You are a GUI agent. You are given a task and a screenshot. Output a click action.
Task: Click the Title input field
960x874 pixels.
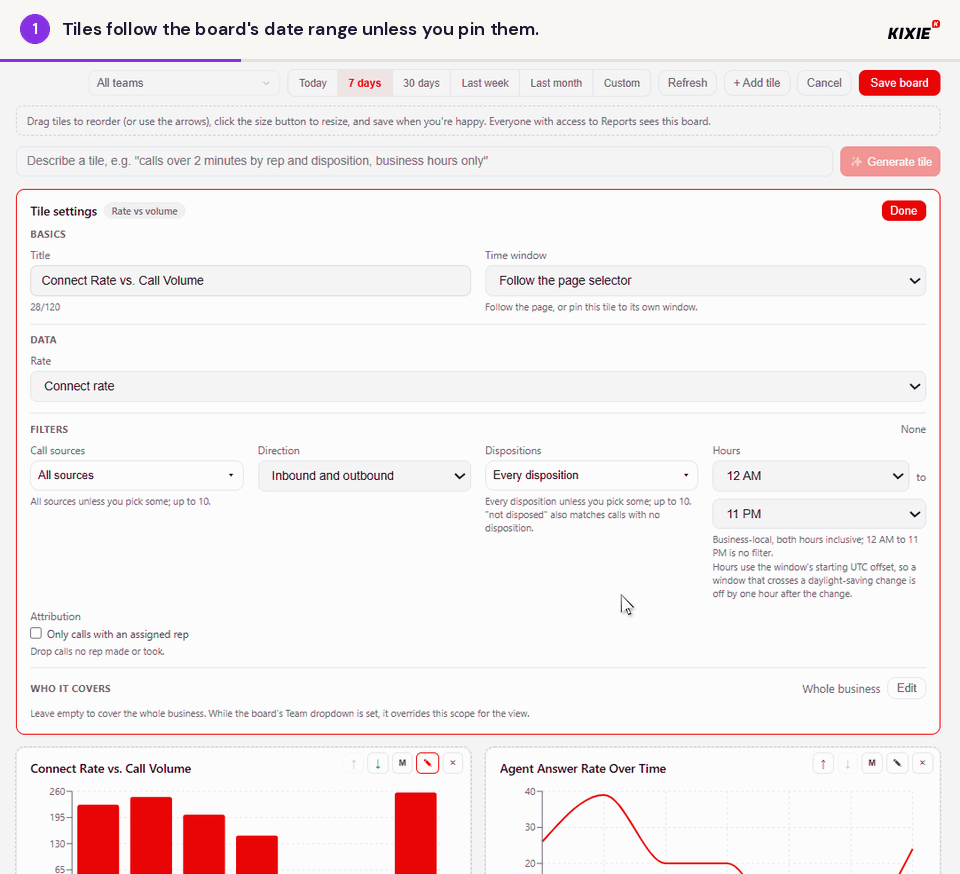[x=250, y=281]
